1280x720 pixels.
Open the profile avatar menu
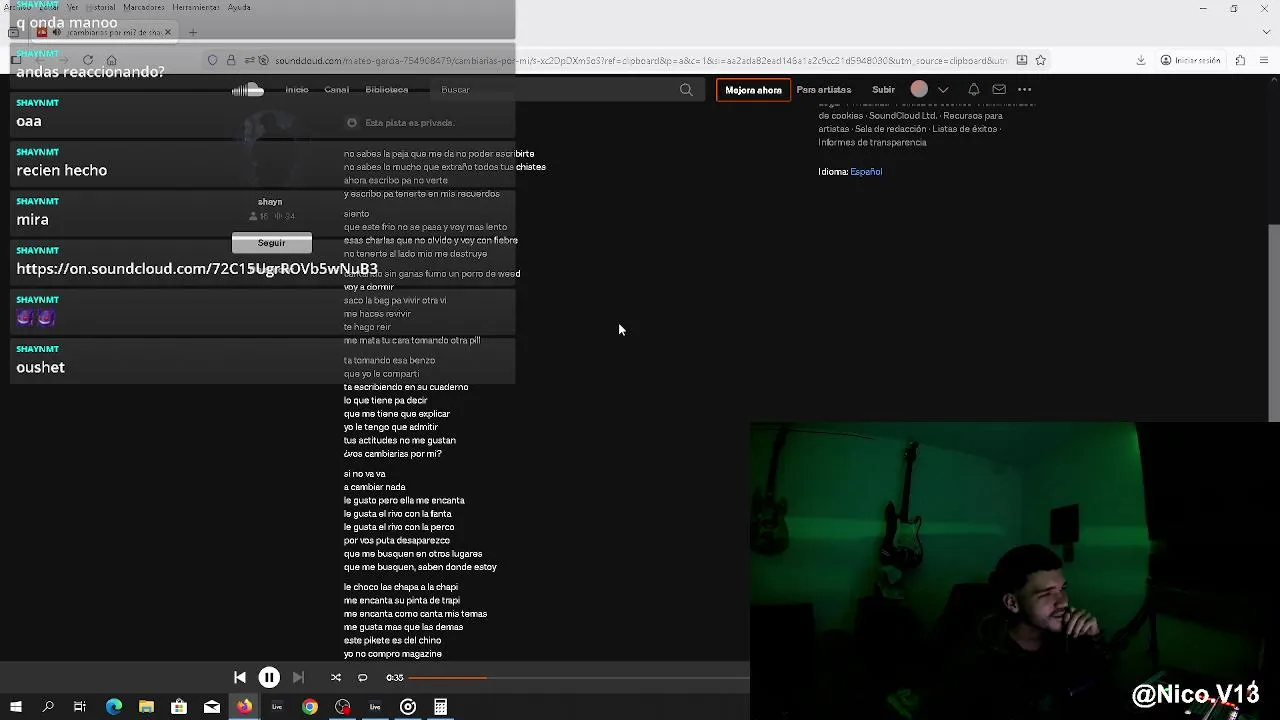pos(919,89)
